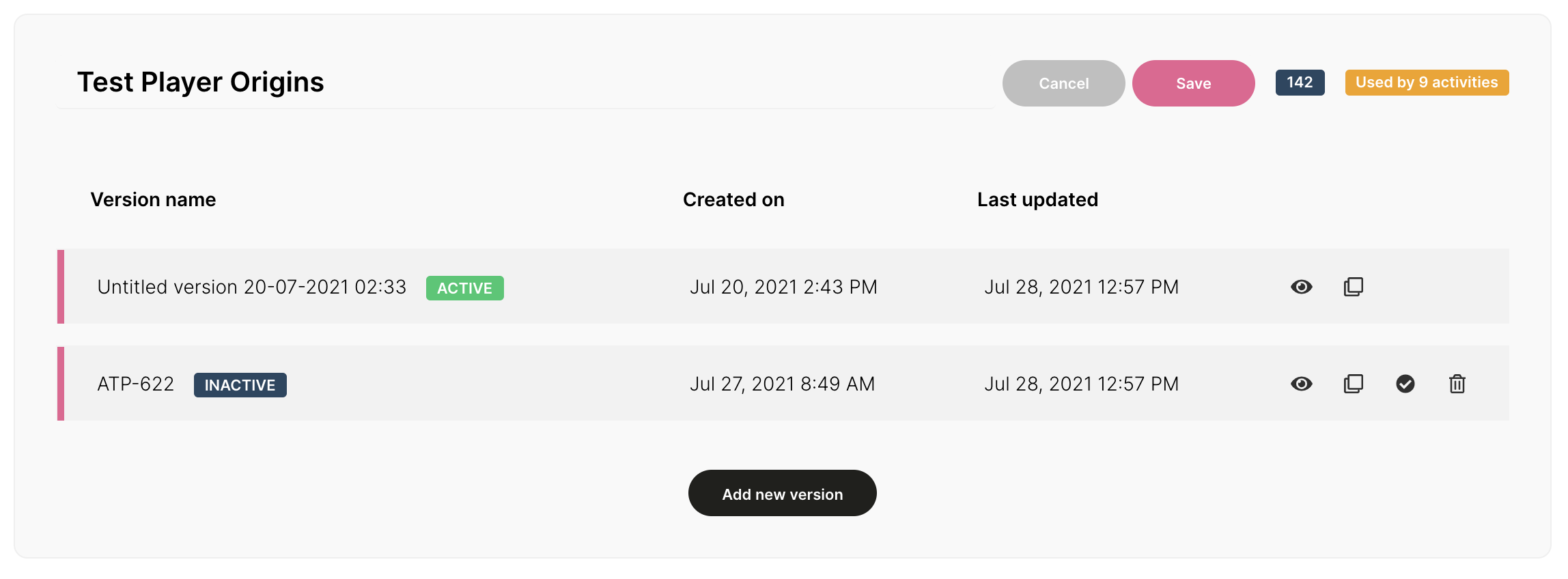
Task: Select the ATP-622 version name
Action: click(x=135, y=384)
